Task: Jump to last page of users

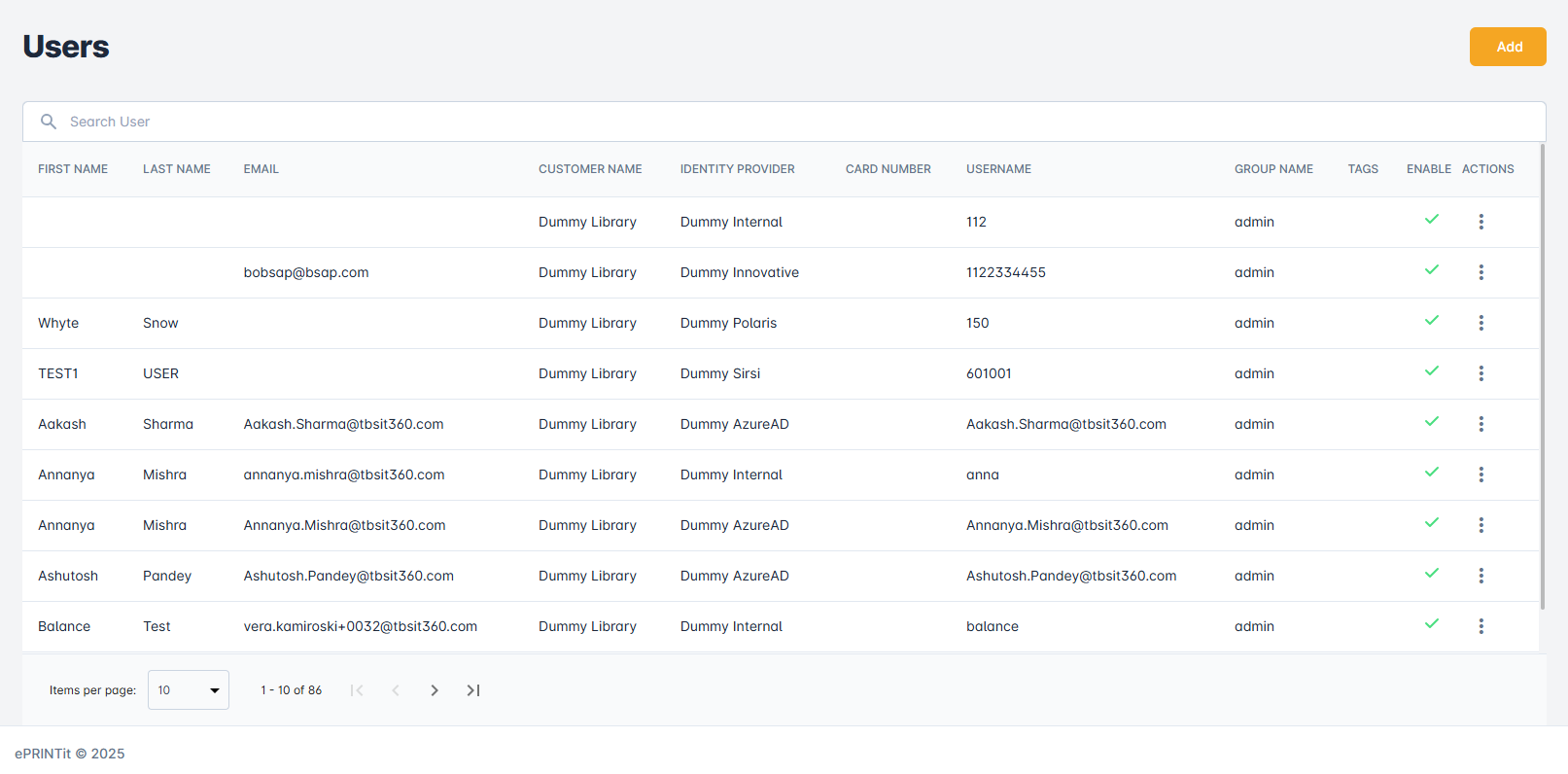Action: tap(473, 690)
